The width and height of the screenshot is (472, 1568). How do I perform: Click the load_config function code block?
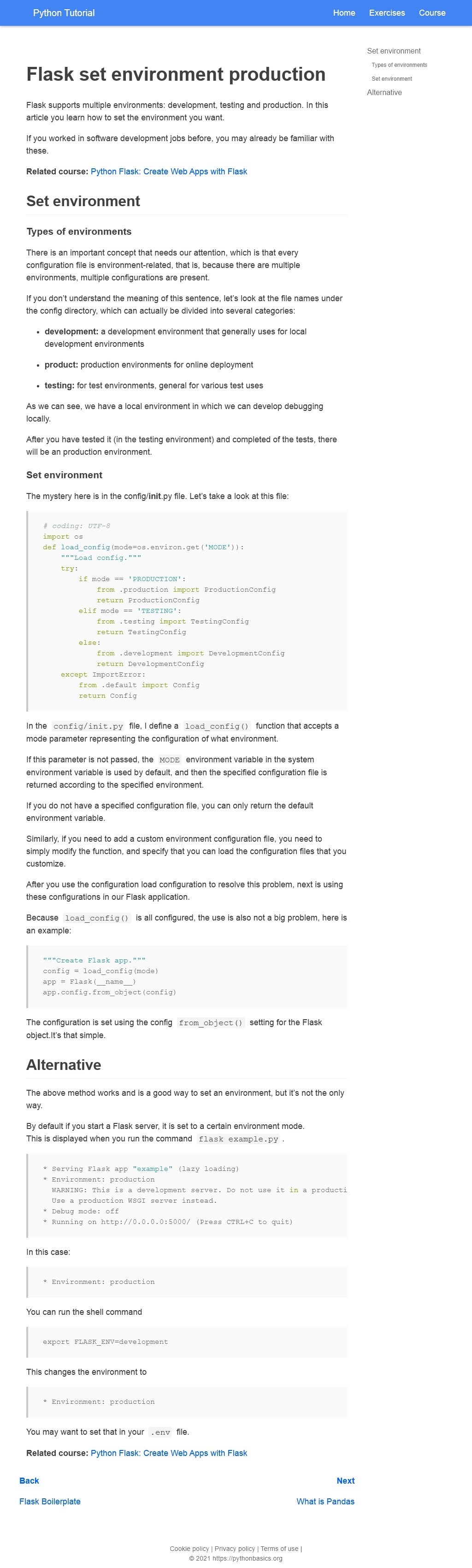point(187,611)
